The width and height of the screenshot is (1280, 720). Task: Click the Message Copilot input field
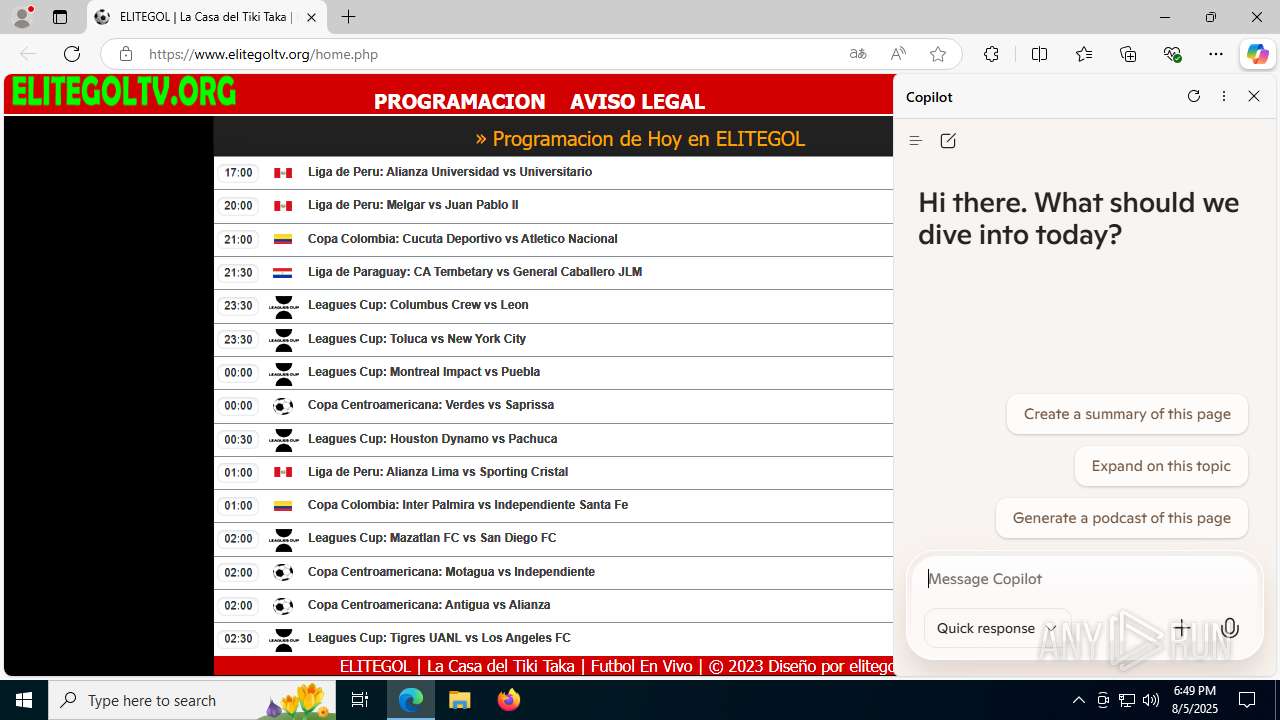coord(1084,579)
